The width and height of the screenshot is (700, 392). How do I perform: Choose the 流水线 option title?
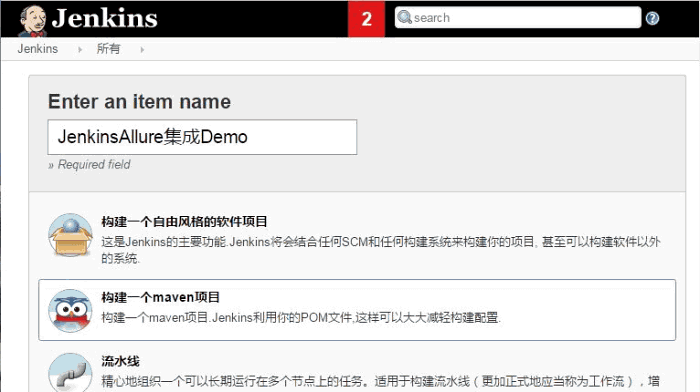pyautogui.click(x=121, y=361)
